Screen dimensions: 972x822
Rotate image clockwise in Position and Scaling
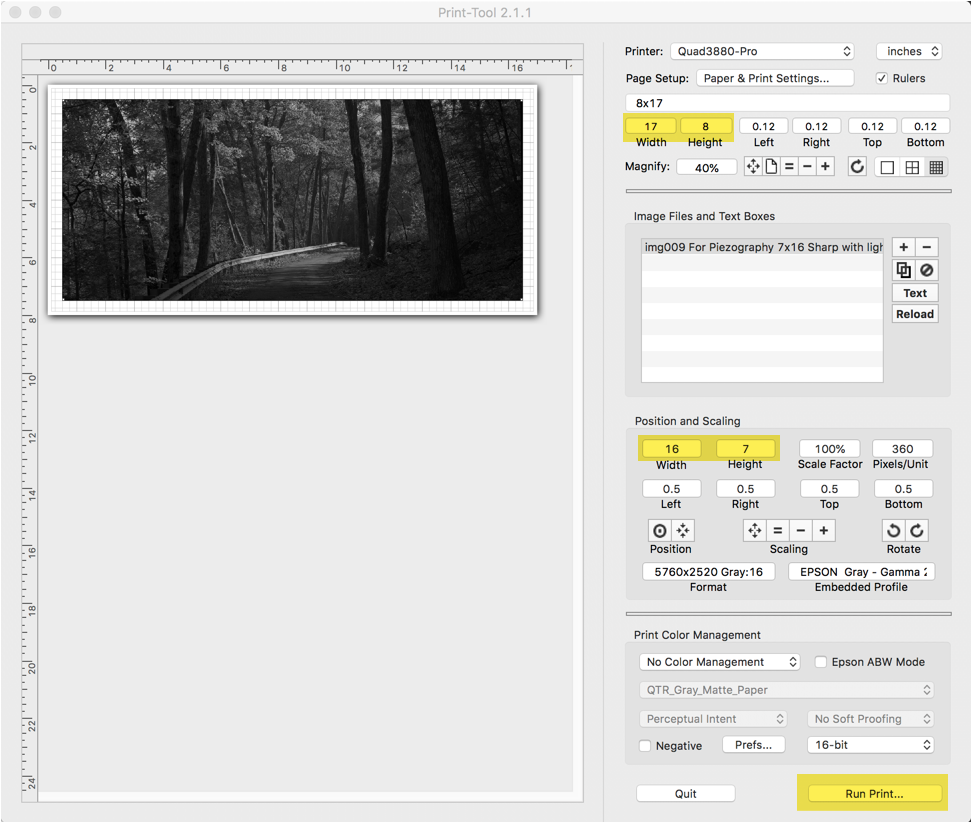[917, 531]
